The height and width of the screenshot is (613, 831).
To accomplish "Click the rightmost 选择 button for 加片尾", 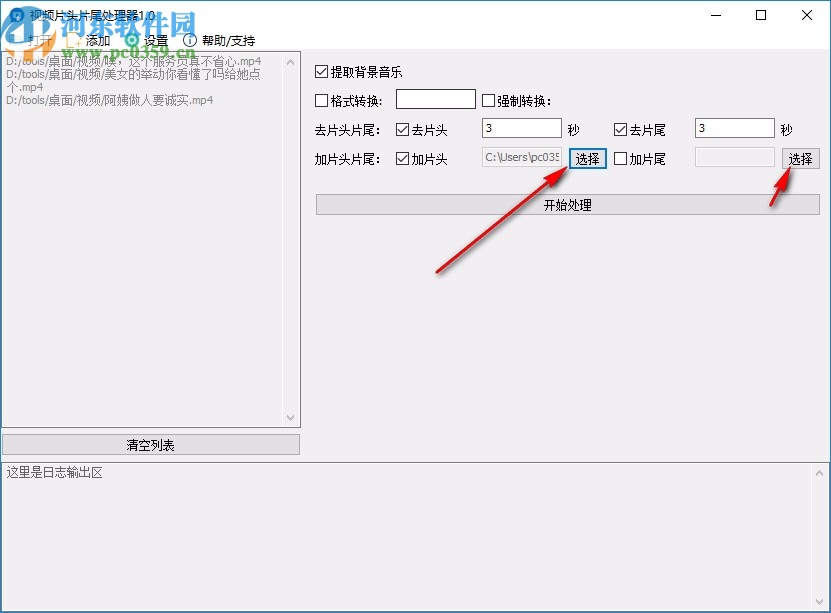I will click(800, 158).
